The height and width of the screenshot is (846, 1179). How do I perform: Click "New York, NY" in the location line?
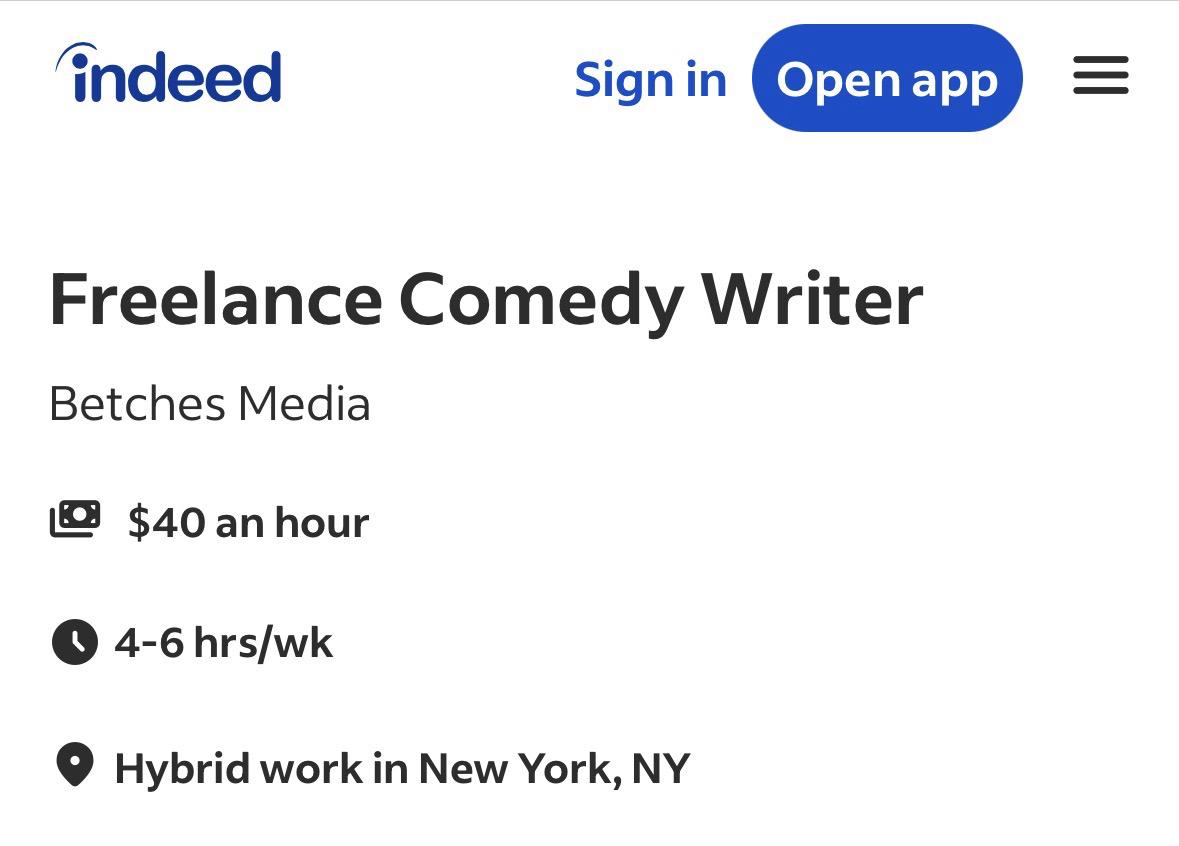click(x=554, y=768)
